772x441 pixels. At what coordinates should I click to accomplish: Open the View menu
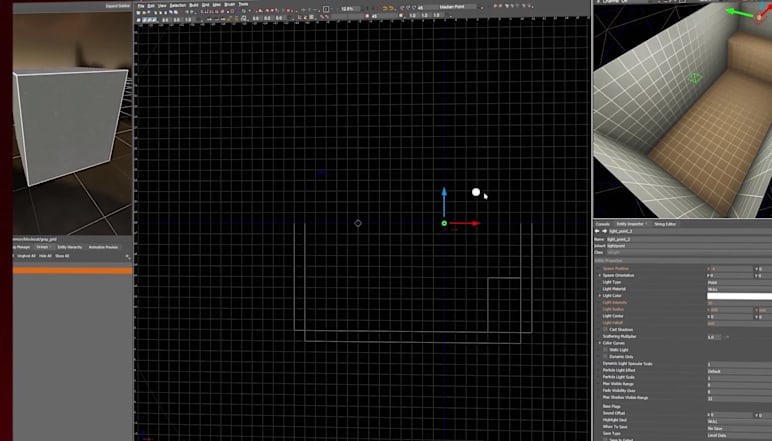pyautogui.click(x=162, y=5)
